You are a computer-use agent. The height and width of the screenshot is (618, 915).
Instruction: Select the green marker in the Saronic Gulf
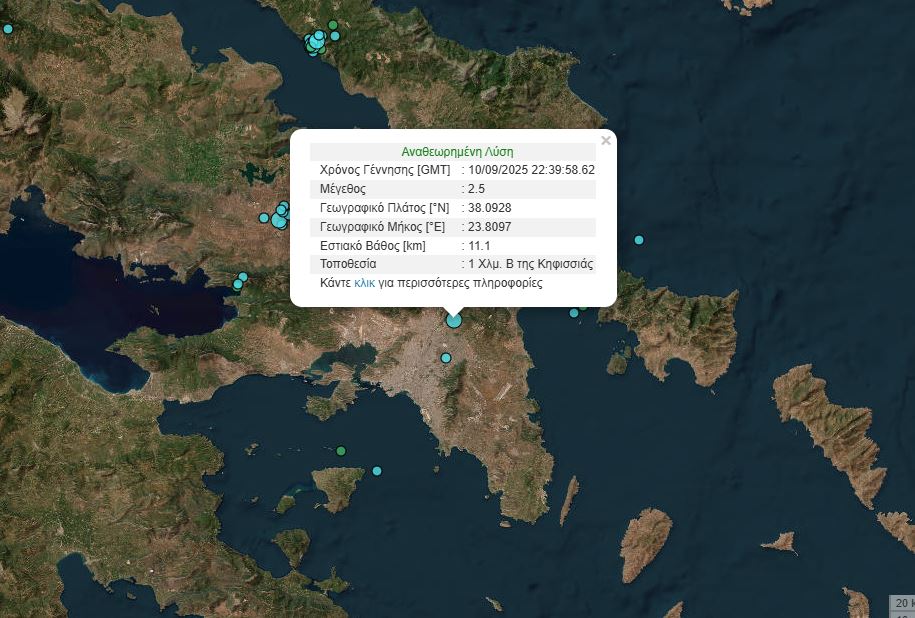[x=341, y=451]
